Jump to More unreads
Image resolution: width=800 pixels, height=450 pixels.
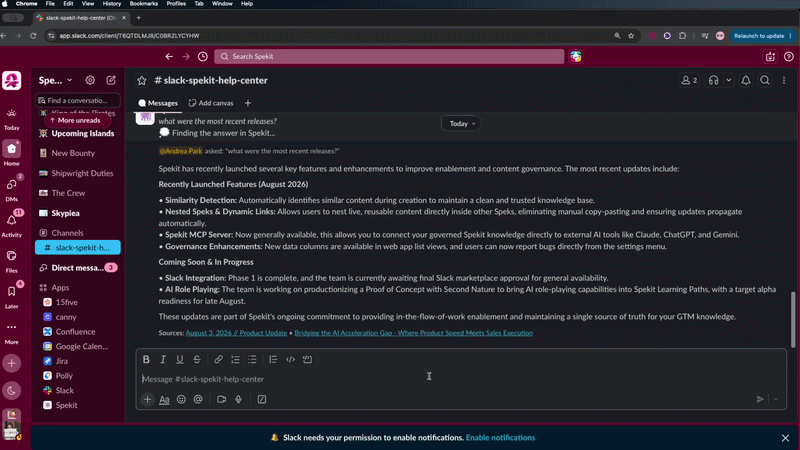click(78, 120)
